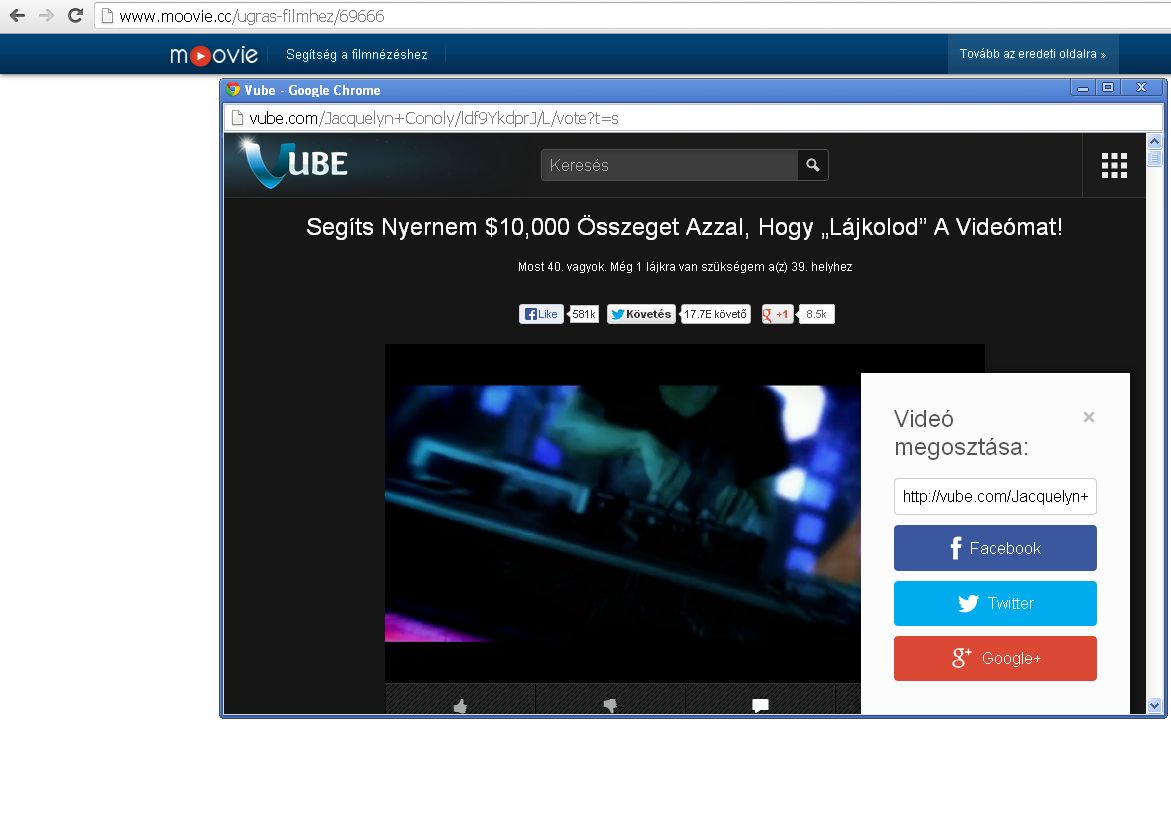Click the Facebook Like button
1171x829 pixels.
pos(541,314)
